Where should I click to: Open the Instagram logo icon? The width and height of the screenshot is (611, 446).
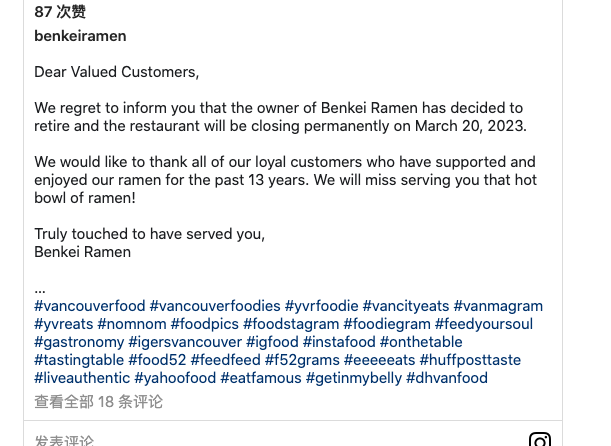pos(540,440)
